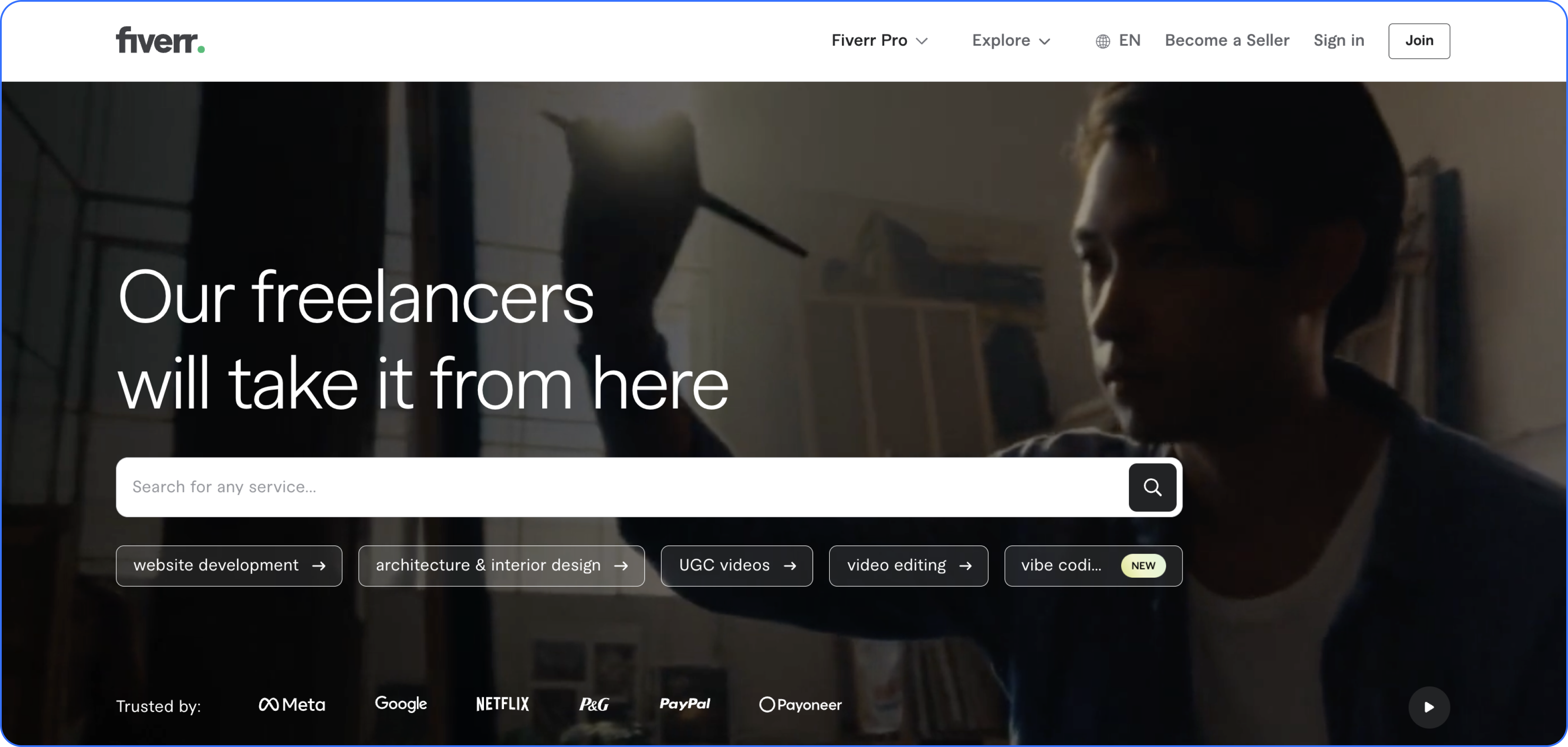The width and height of the screenshot is (1568, 747).
Task: Click the Meta logo
Action: (x=292, y=704)
